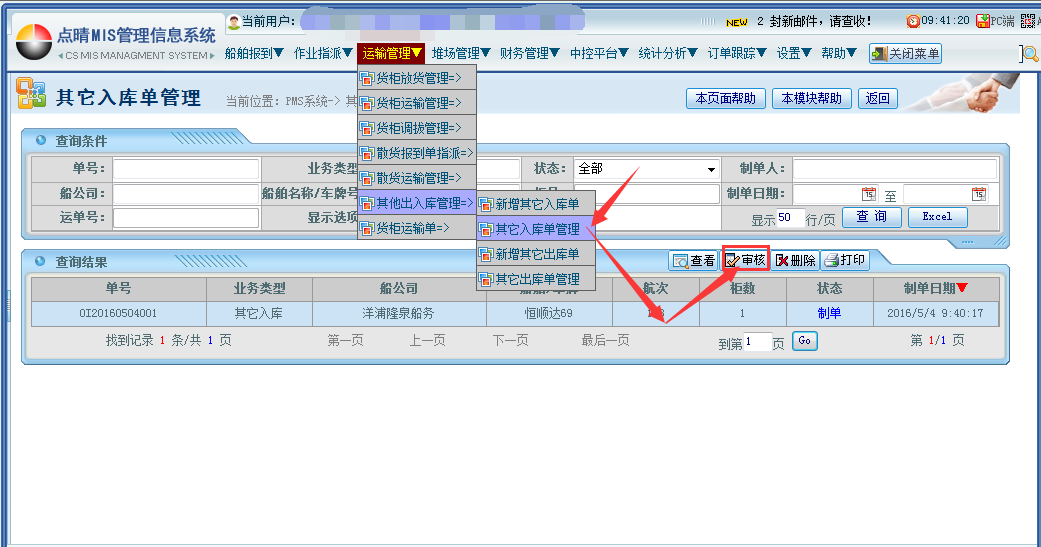Click the 制单 status link in result row
Screen dimensions: 1041x547
point(829,313)
